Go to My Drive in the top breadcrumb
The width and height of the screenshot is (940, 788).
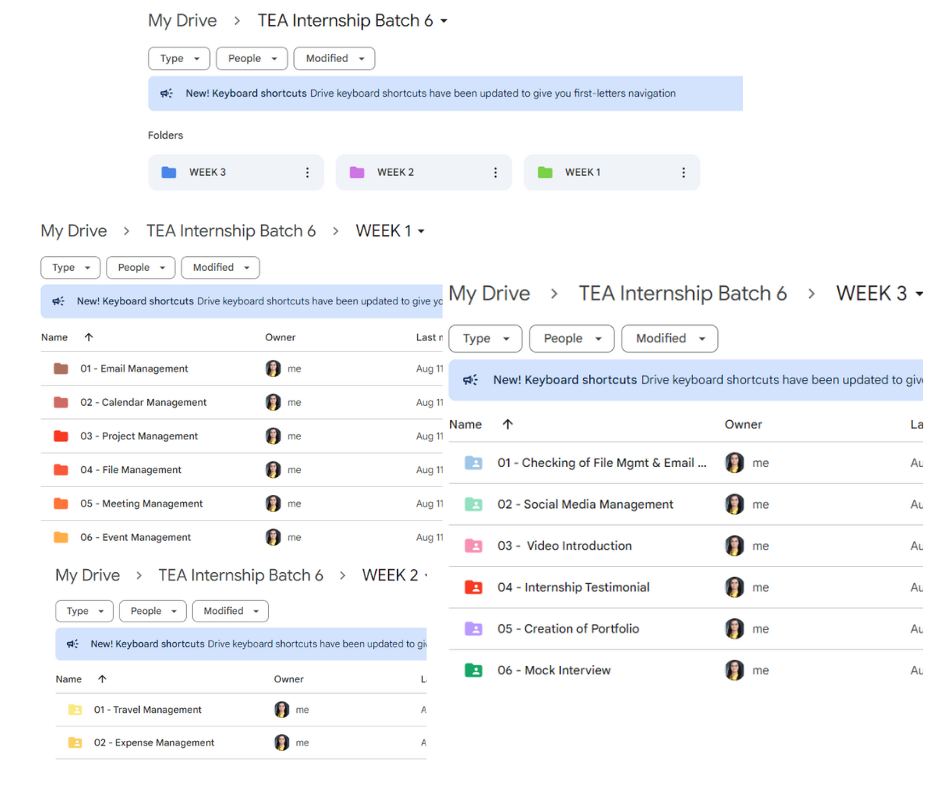(x=182, y=20)
